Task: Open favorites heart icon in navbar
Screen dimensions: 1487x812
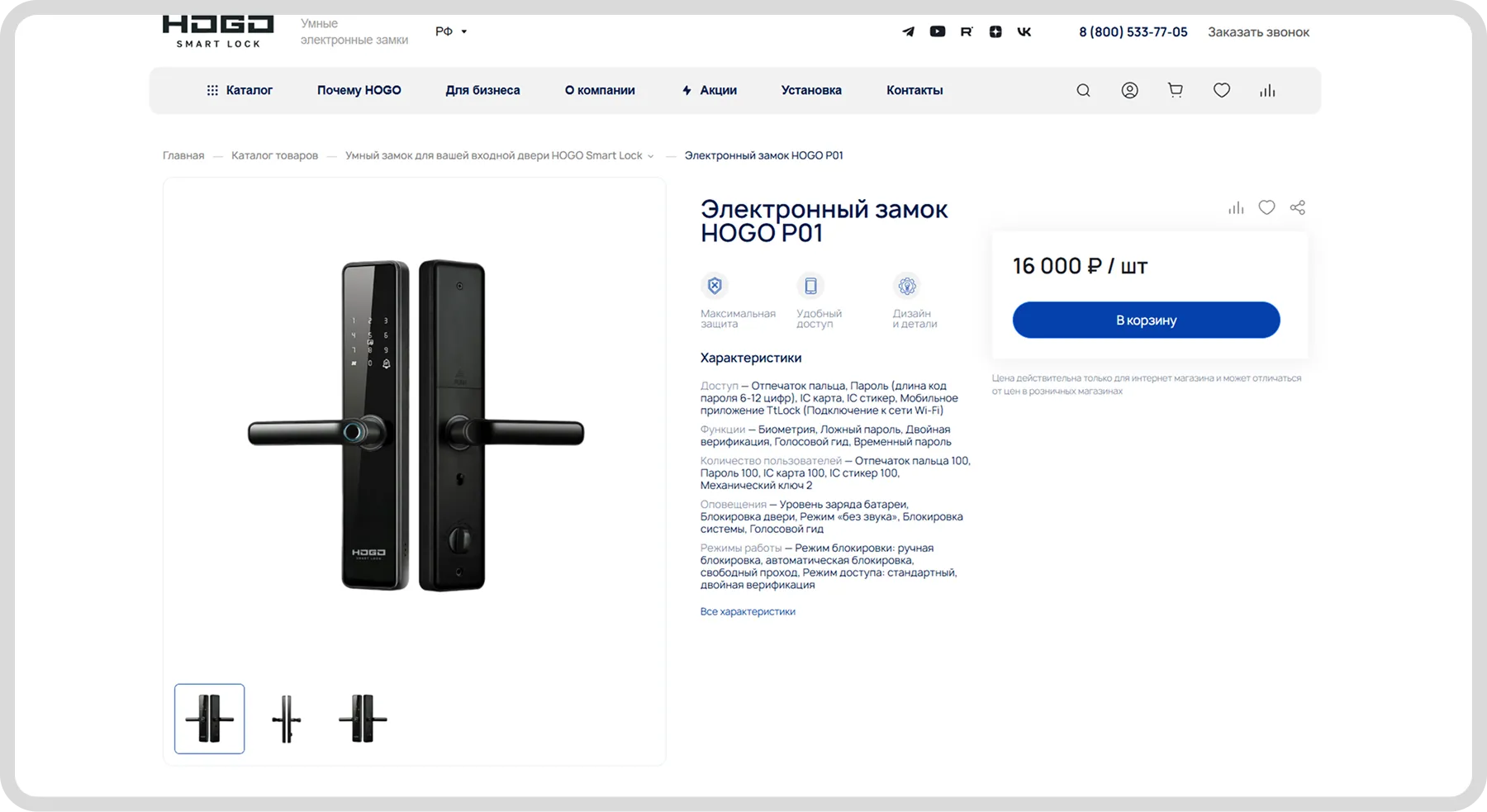Action: [1222, 90]
